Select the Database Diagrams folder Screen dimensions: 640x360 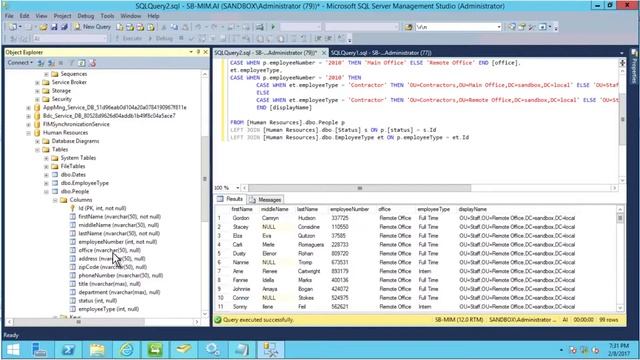[x=75, y=141]
